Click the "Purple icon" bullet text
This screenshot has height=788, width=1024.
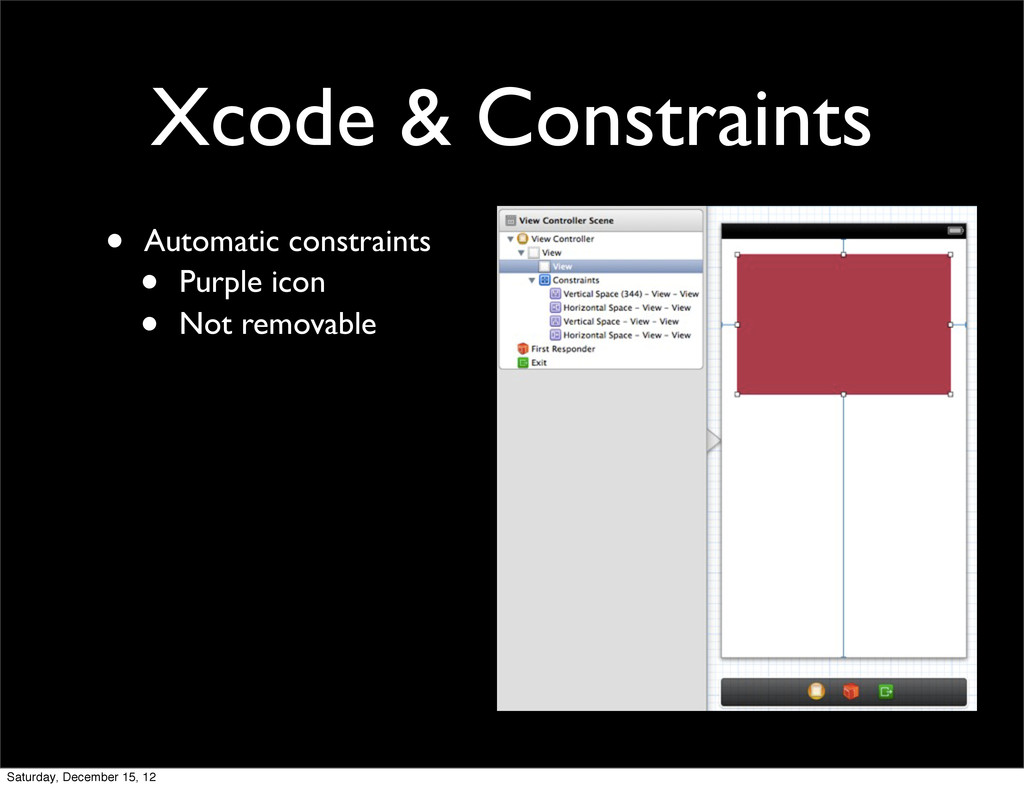(252, 282)
